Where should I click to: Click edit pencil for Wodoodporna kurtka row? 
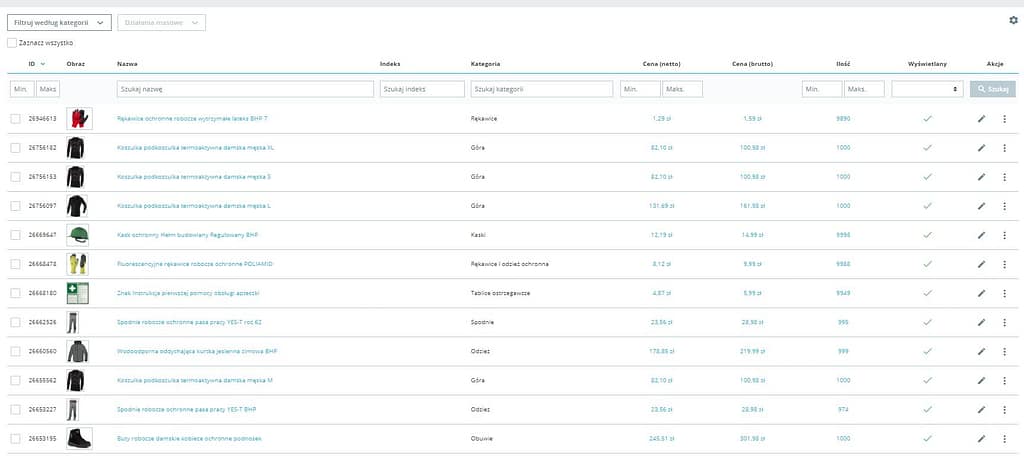(x=981, y=352)
